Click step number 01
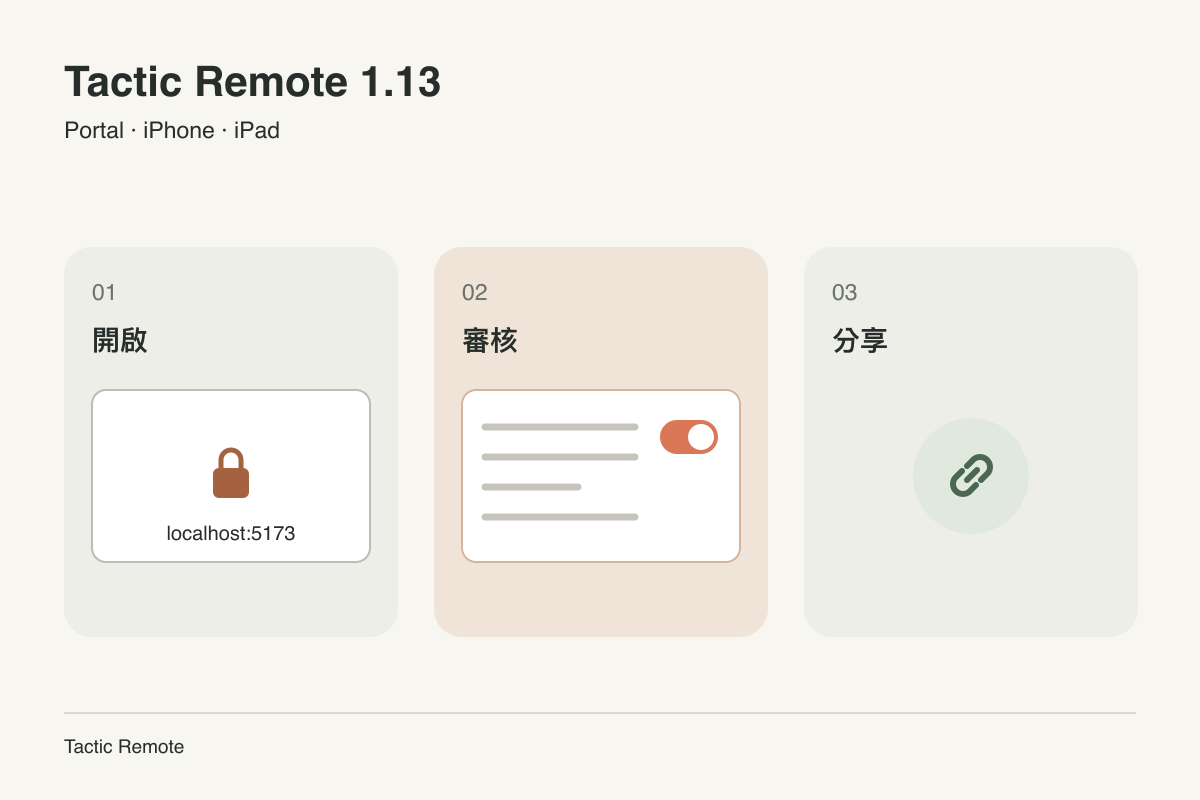 (104, 293)
